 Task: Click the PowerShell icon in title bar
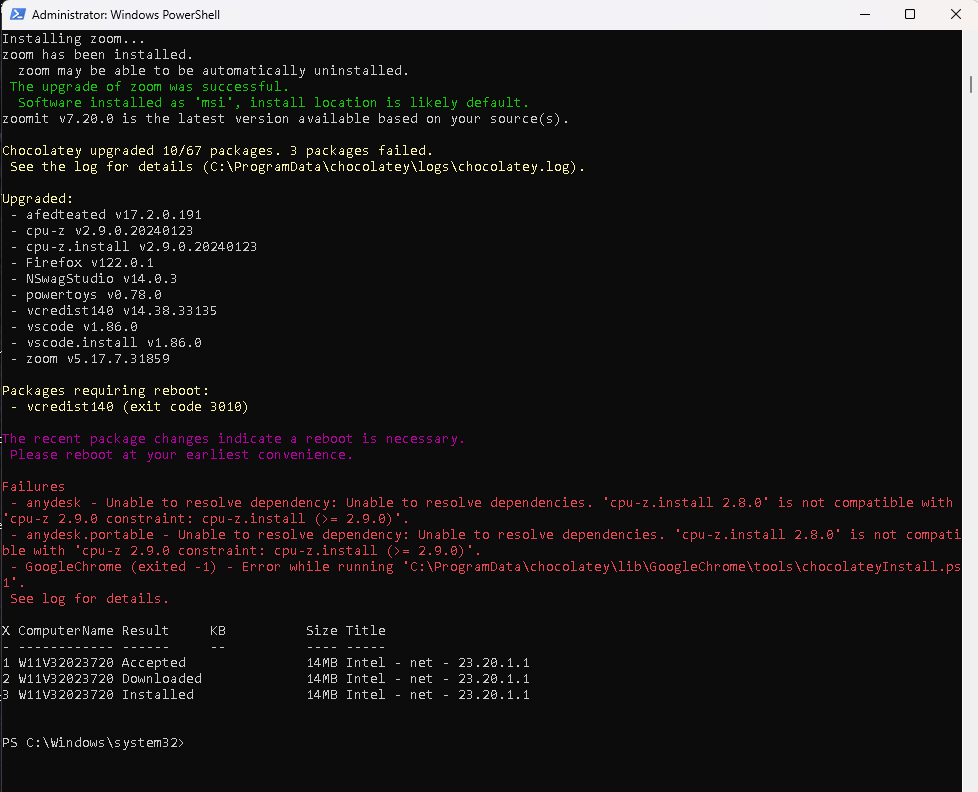[17, 14]
